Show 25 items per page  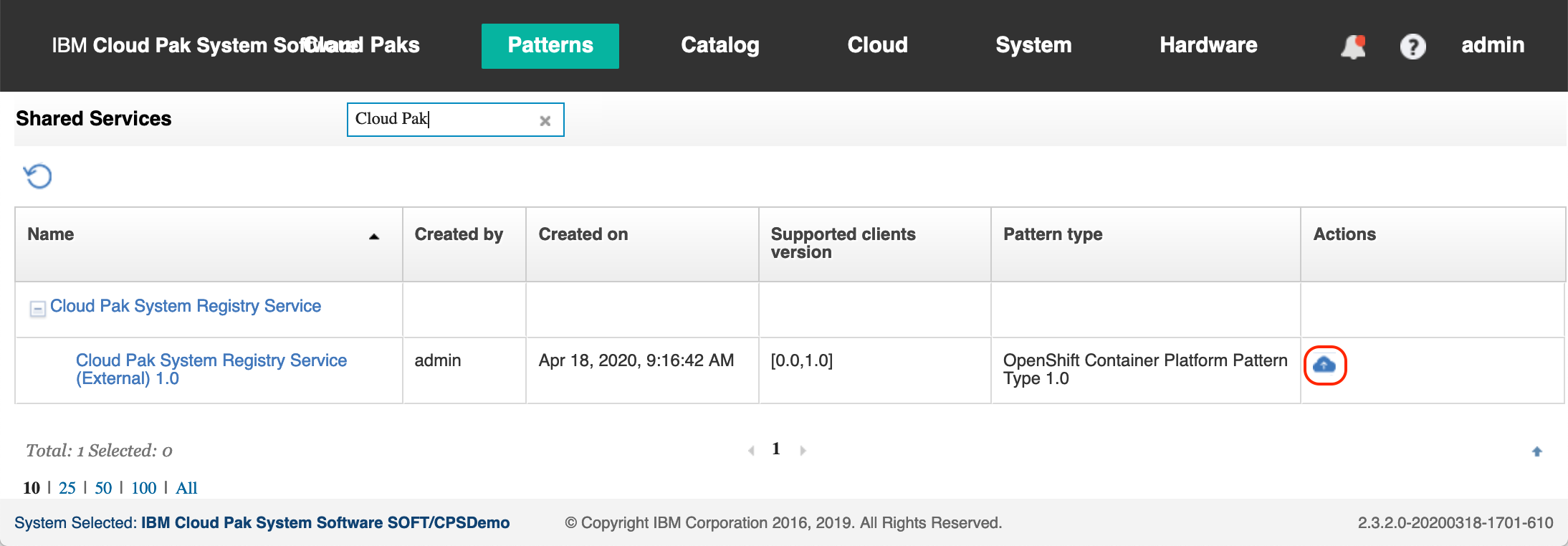click(67, 488)
